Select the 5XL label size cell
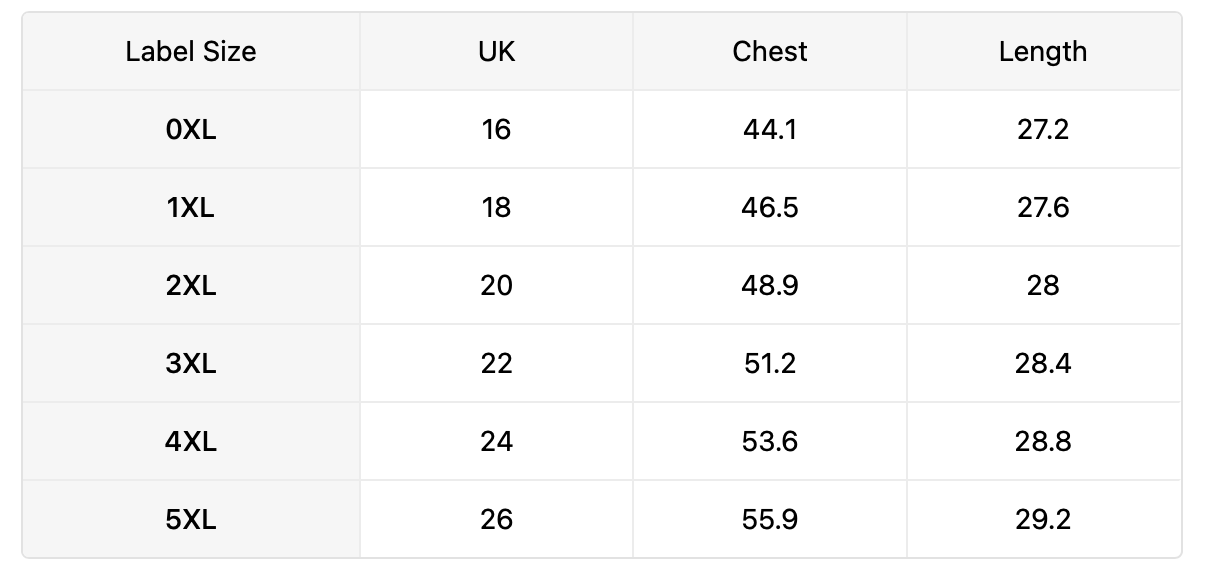The width and height of the screenshot is (1216, 574). click(191, 519)
